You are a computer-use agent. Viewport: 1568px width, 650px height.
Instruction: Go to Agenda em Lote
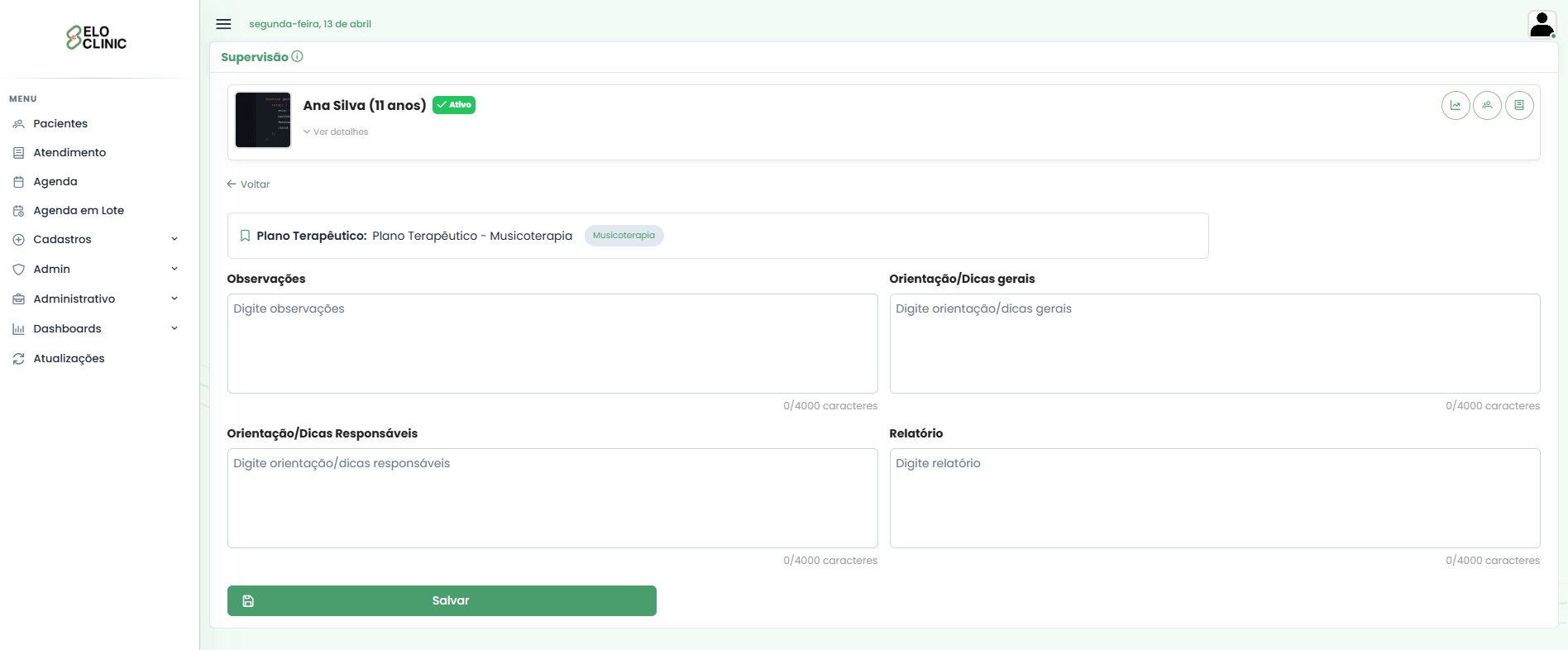pos(79,211)
